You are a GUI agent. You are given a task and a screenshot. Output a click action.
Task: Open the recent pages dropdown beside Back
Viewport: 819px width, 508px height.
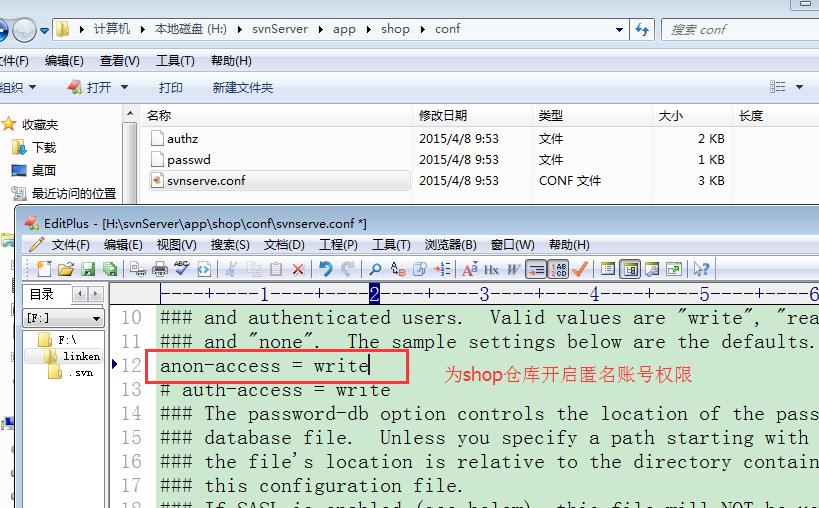click(x=45, y=30)
